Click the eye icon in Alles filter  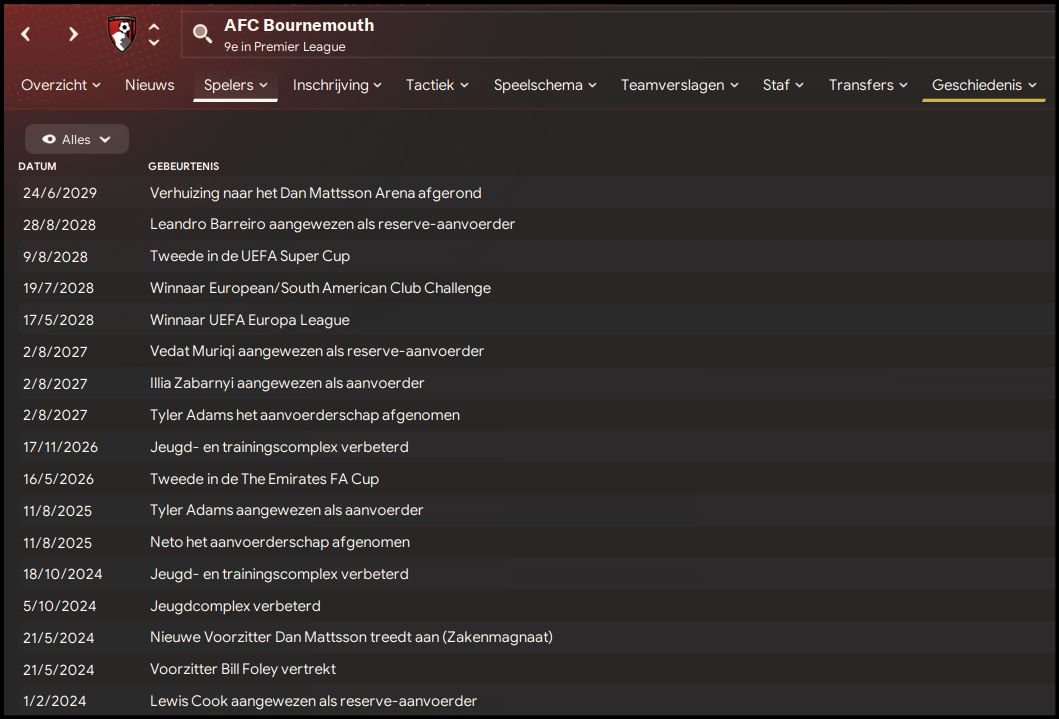[x=49, y=139]
